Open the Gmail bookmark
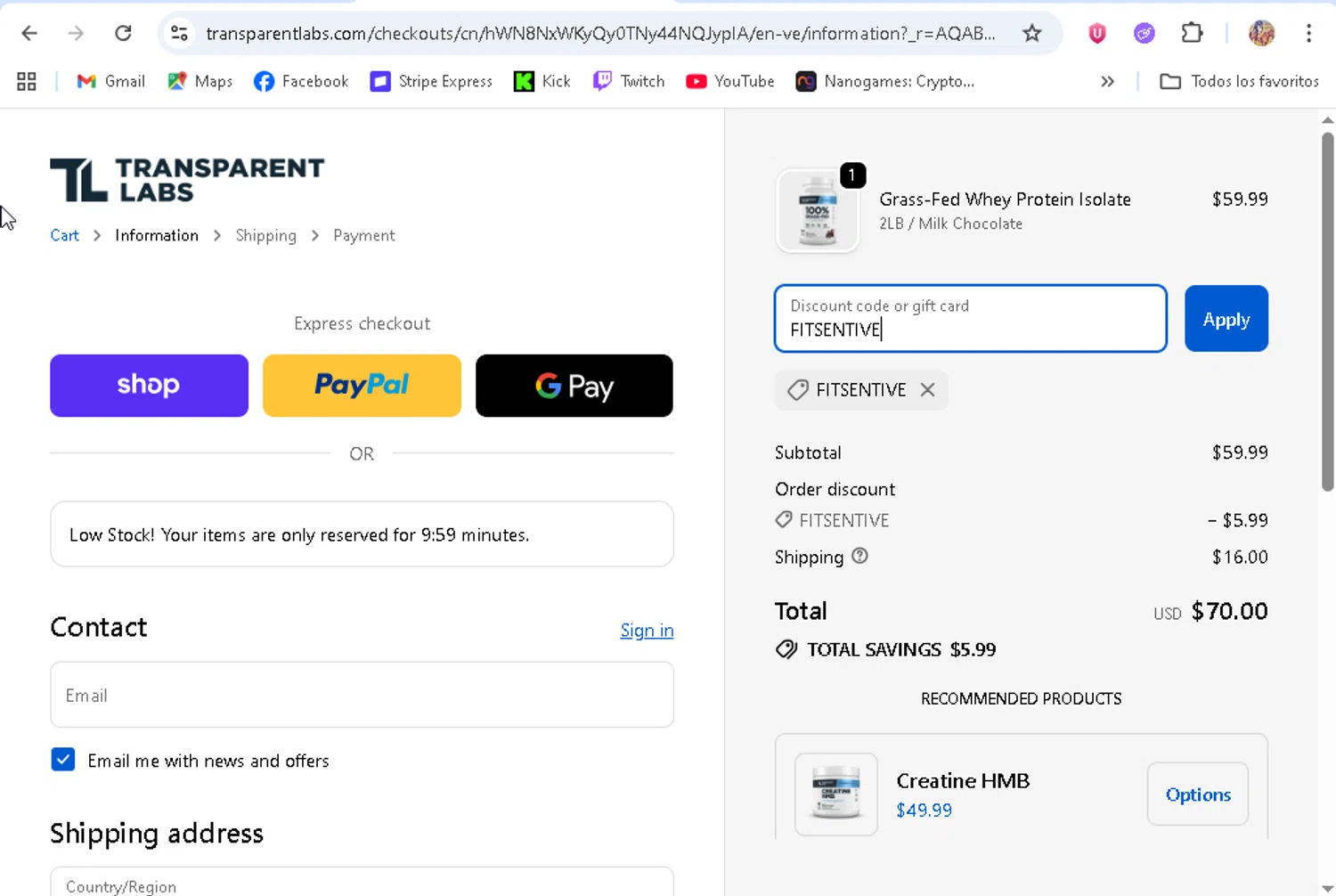Image resolution: width=1336 pixels, height=896 pixels. point(111,81)
